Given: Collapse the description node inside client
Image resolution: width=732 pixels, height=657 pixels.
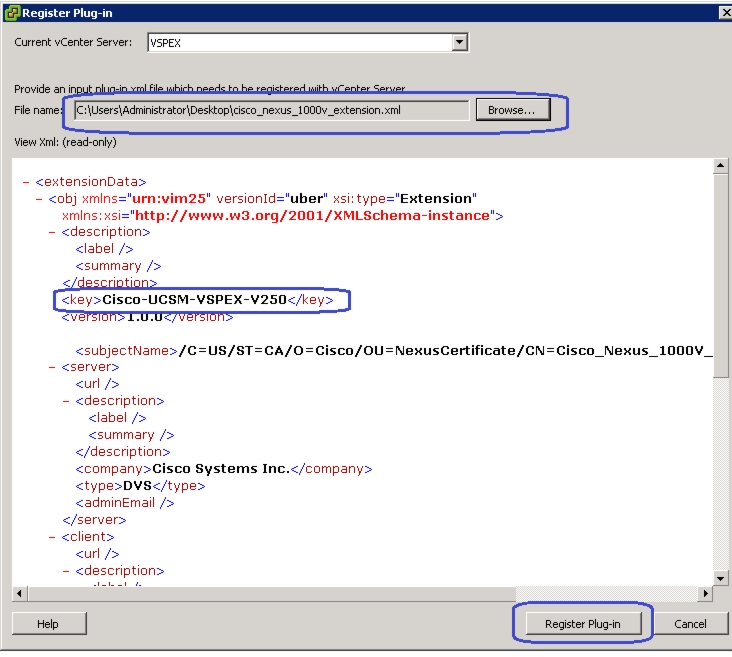Looking at the screenshot, I should pyautogui.click(x=66, y=571).
